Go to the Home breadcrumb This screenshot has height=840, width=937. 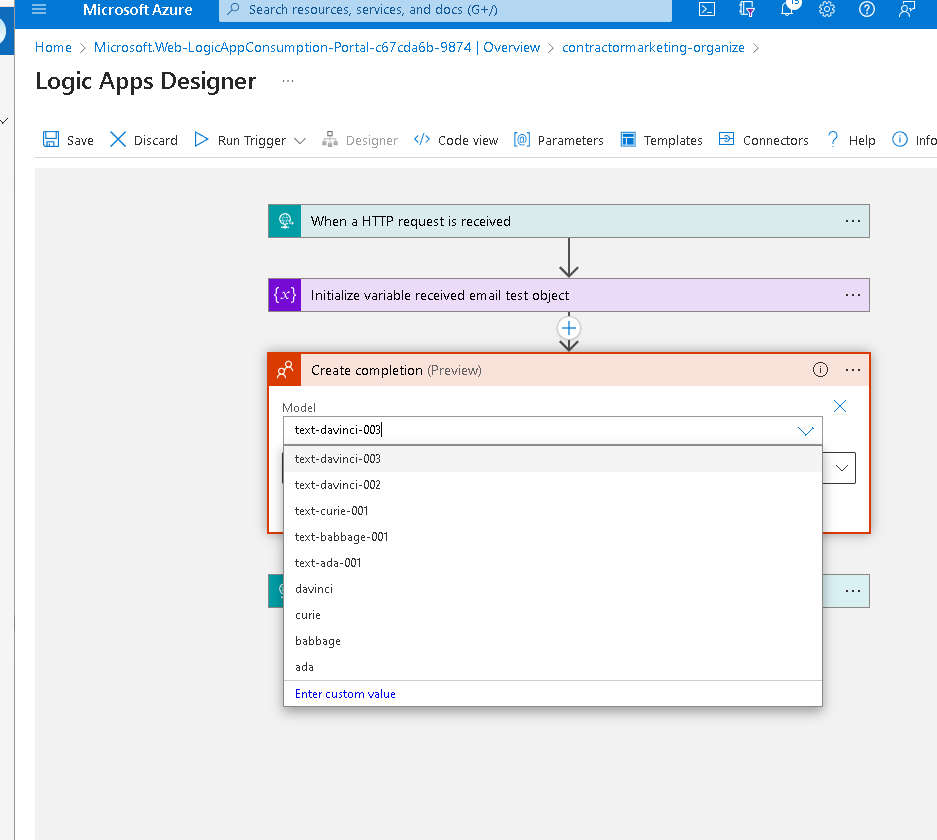(53, 48)
